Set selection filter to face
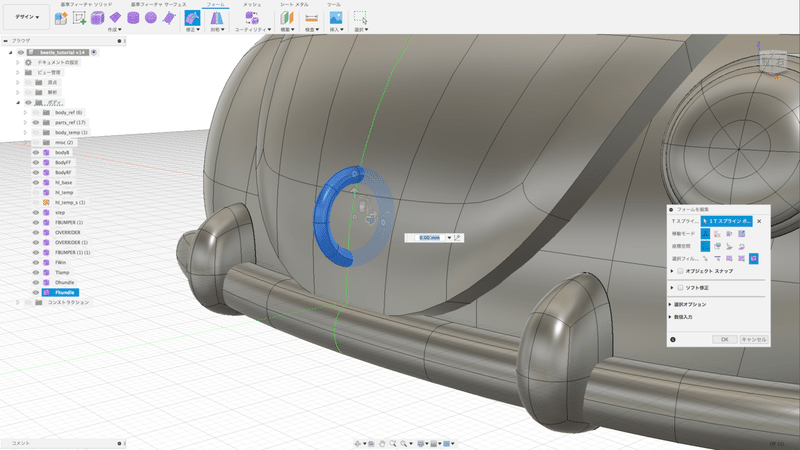 pyautogui.click(x=729, y=259)
